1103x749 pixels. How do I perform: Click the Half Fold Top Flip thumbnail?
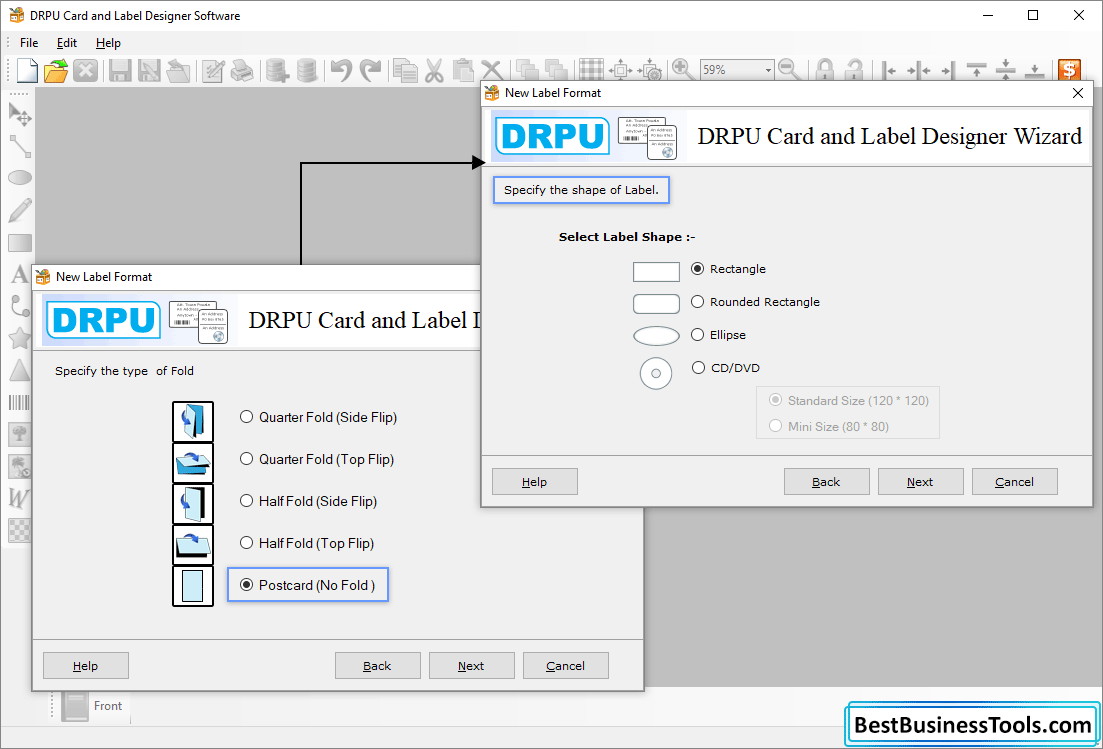[x=193, y=544]
